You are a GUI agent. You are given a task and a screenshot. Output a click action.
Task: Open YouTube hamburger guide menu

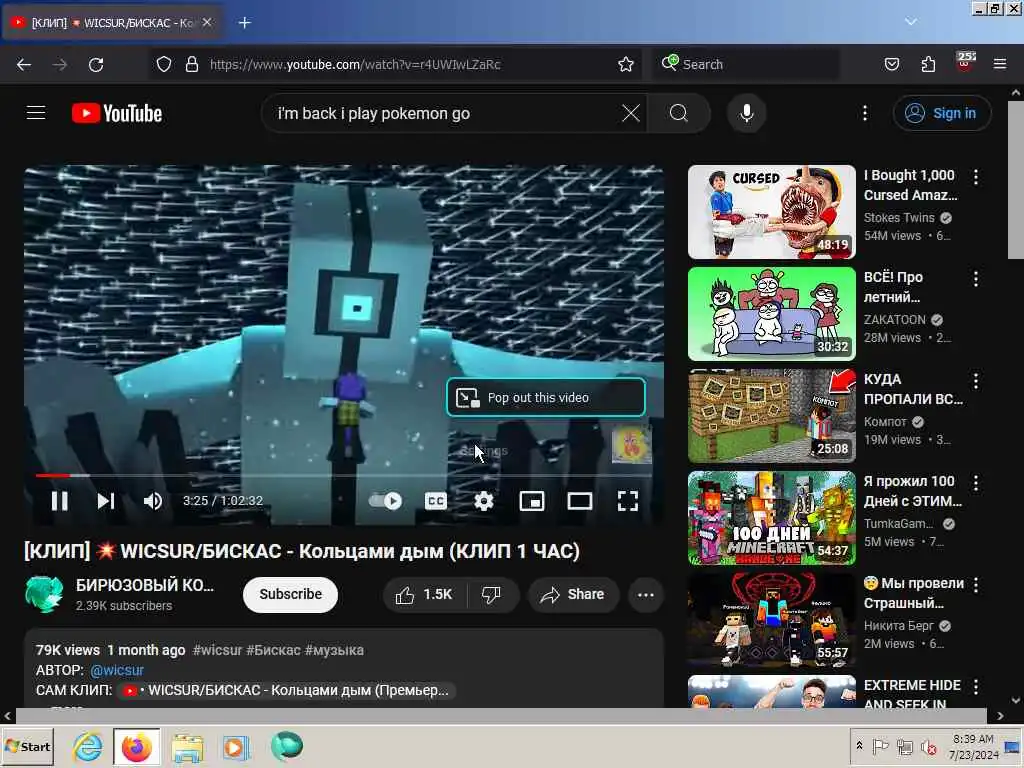36,113
